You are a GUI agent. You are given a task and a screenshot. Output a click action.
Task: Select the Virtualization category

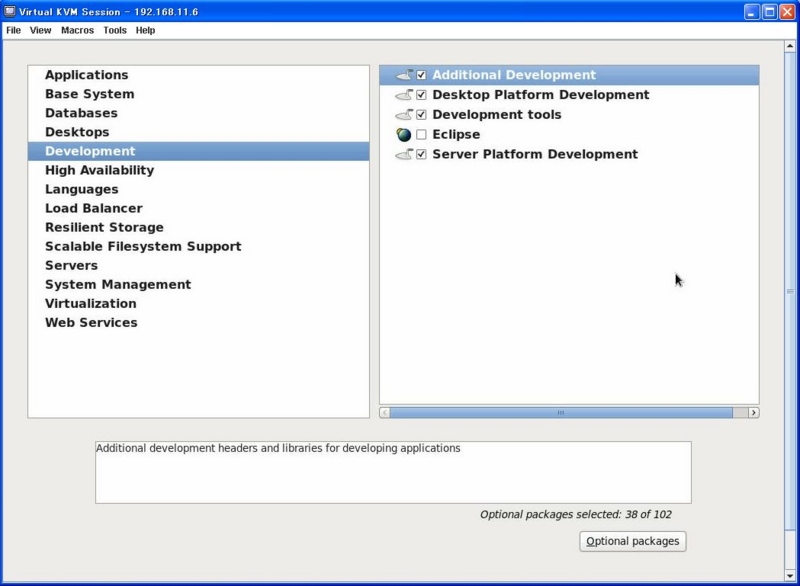(x=198, y=303)
